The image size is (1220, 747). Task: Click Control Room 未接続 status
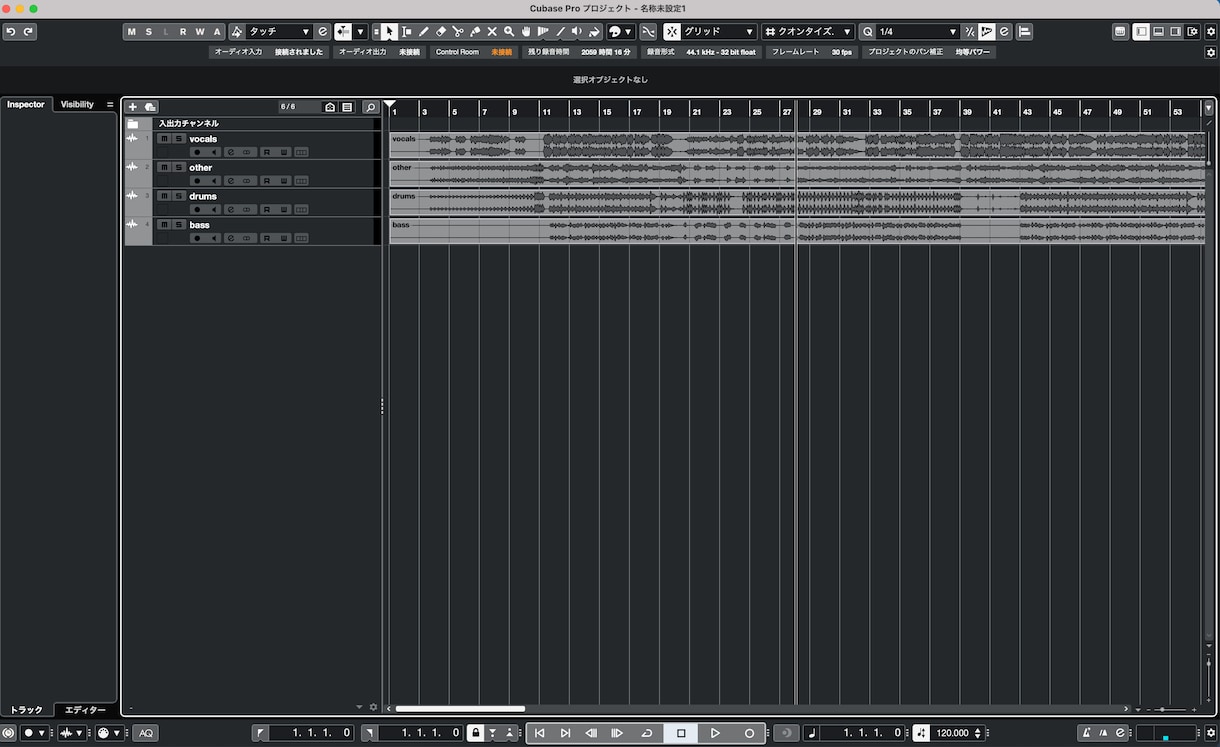(474, 52)
